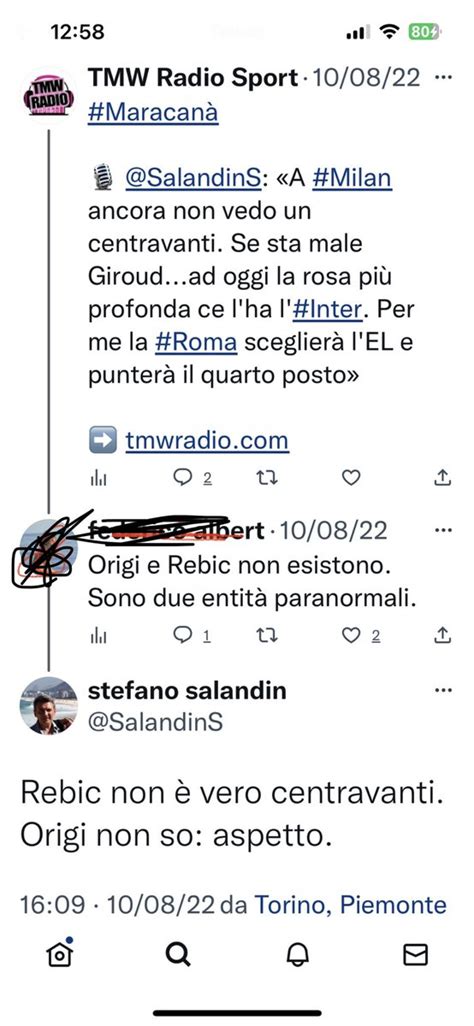
Task: Open the Home tab icon
Action: pos(60,954)
